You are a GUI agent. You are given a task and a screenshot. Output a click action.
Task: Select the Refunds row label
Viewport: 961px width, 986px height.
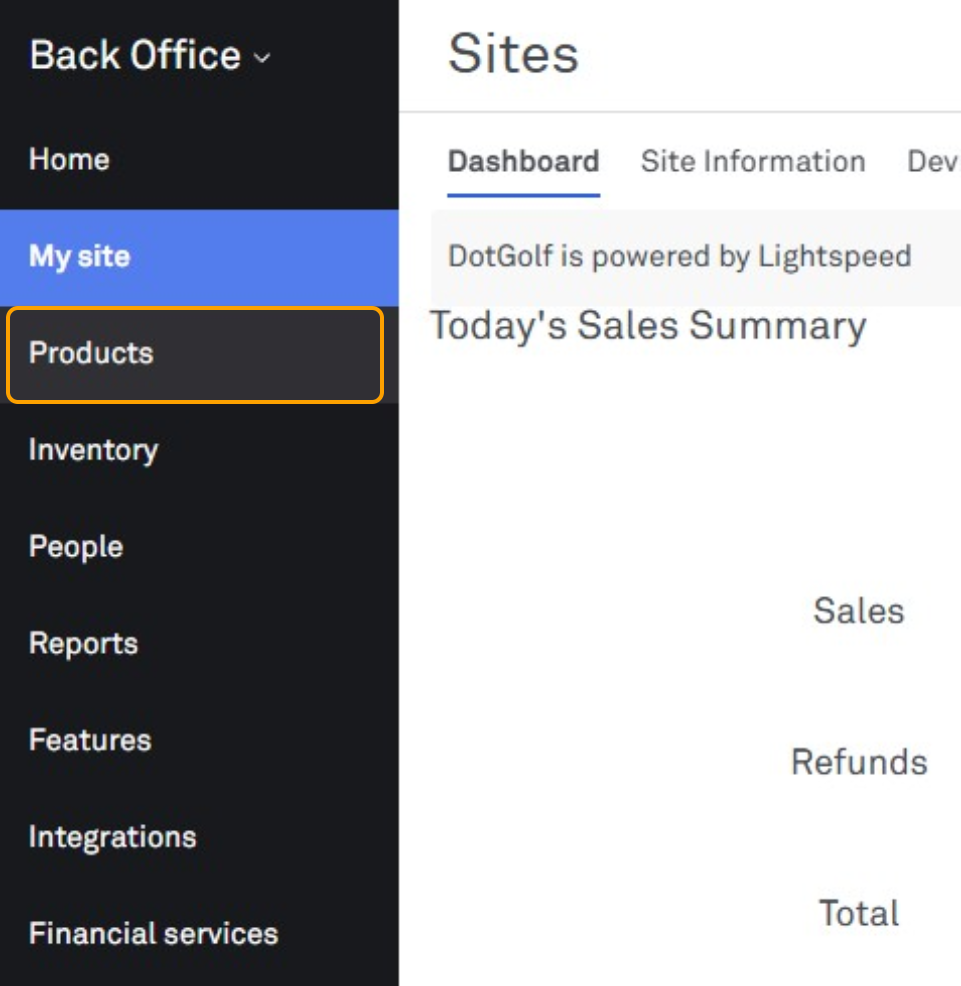[858, 762]
